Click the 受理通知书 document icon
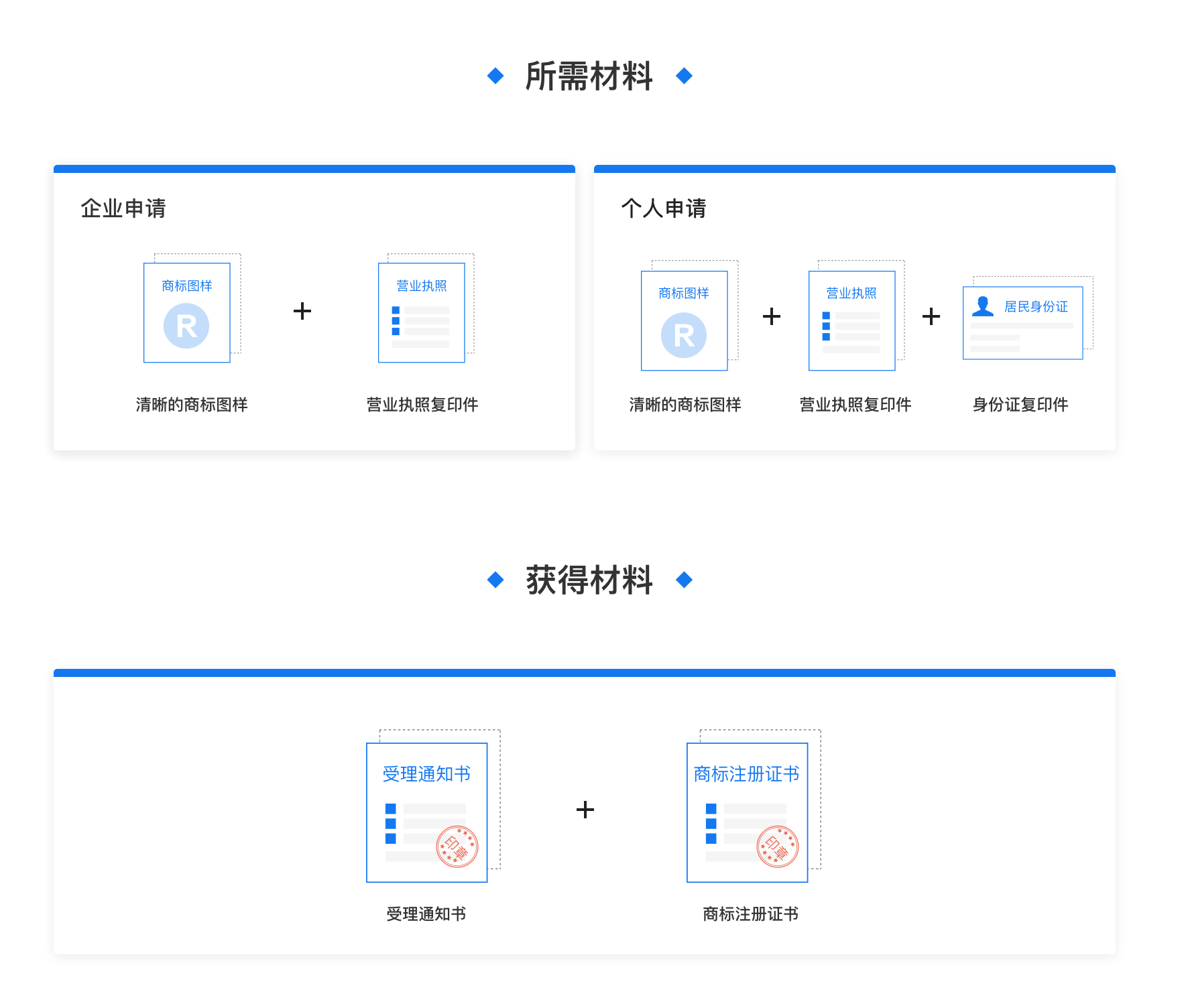Screen dimensions: 1180x1008 pos(427,812)
